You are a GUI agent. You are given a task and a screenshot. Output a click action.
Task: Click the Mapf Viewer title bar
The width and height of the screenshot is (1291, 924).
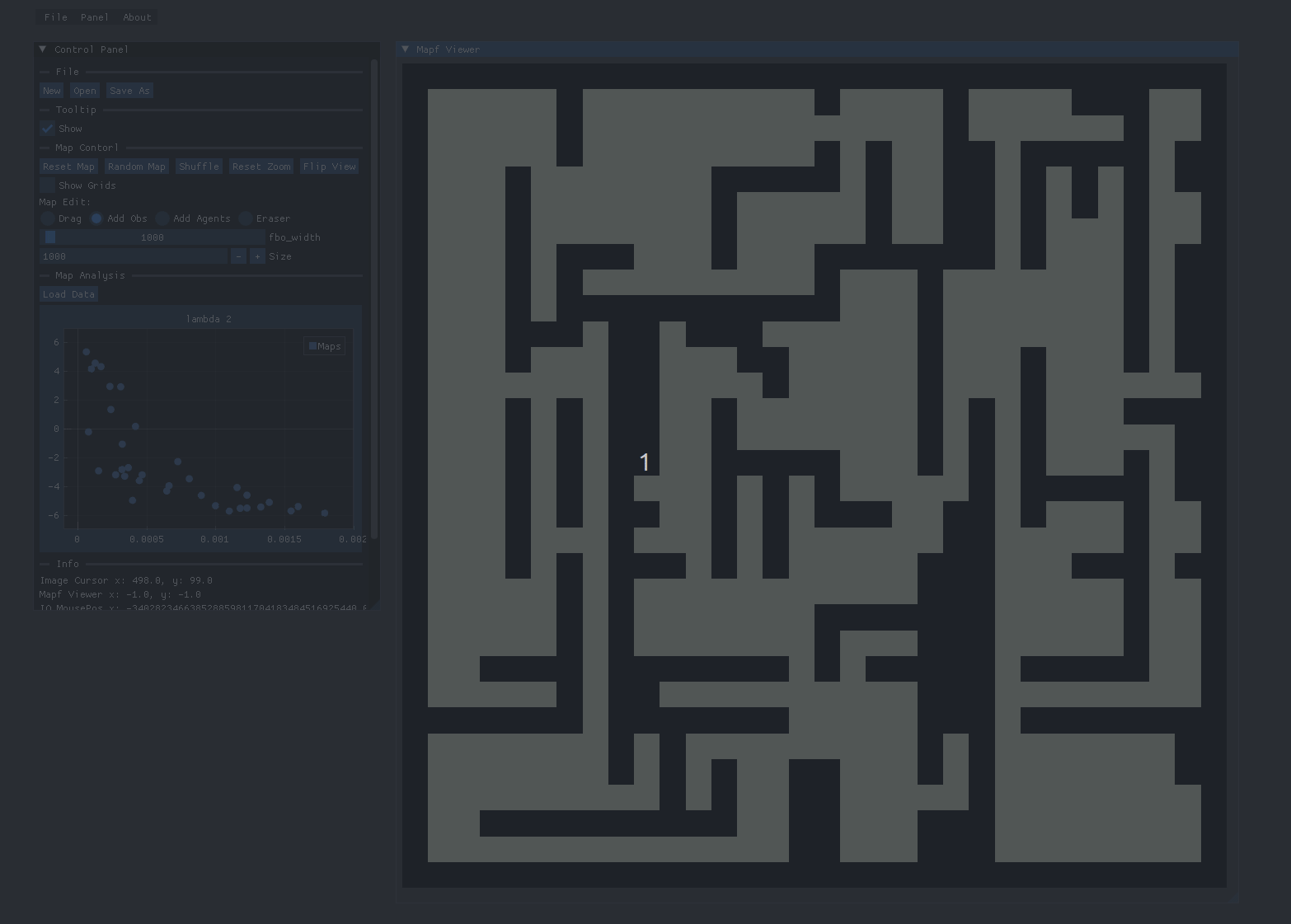coord(817,49)
